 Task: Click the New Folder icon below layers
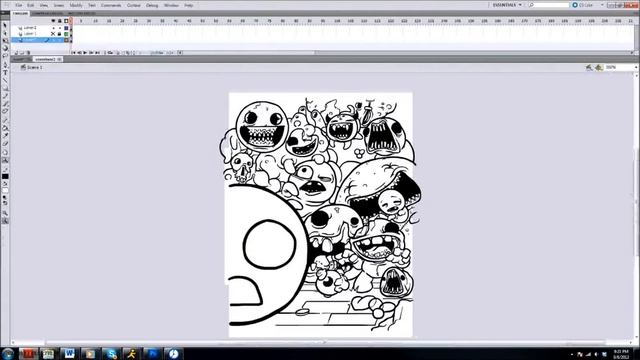point(22,53)
